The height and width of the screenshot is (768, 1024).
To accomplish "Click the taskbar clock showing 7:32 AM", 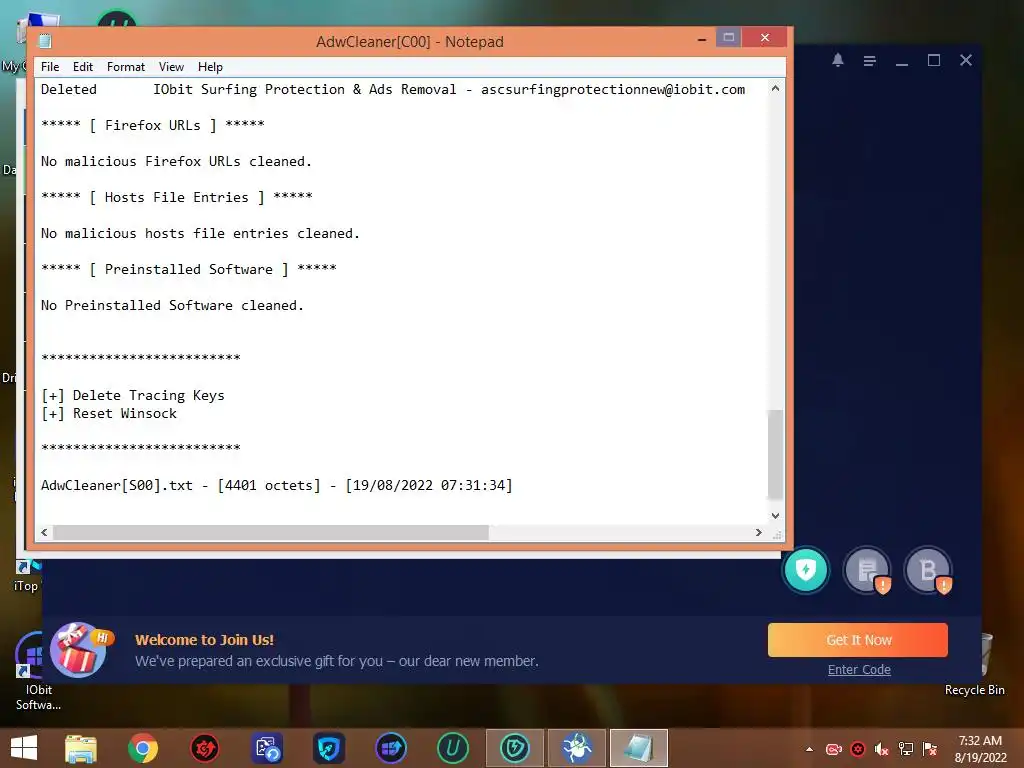I will click(980, 749).
